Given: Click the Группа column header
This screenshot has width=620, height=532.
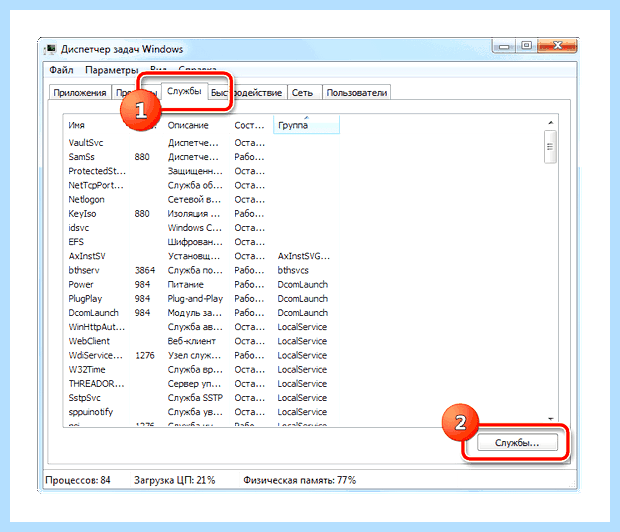Looking at the screenshot, I should tap(306, 125).
